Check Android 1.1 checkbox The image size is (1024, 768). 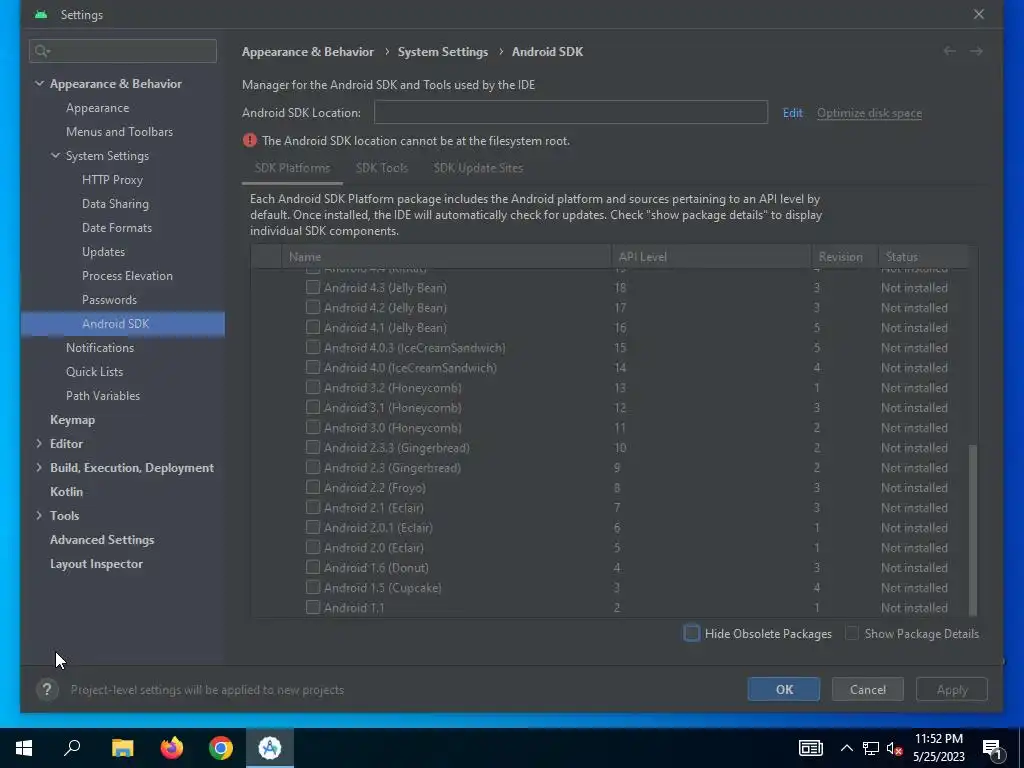(x=313, y=607)
